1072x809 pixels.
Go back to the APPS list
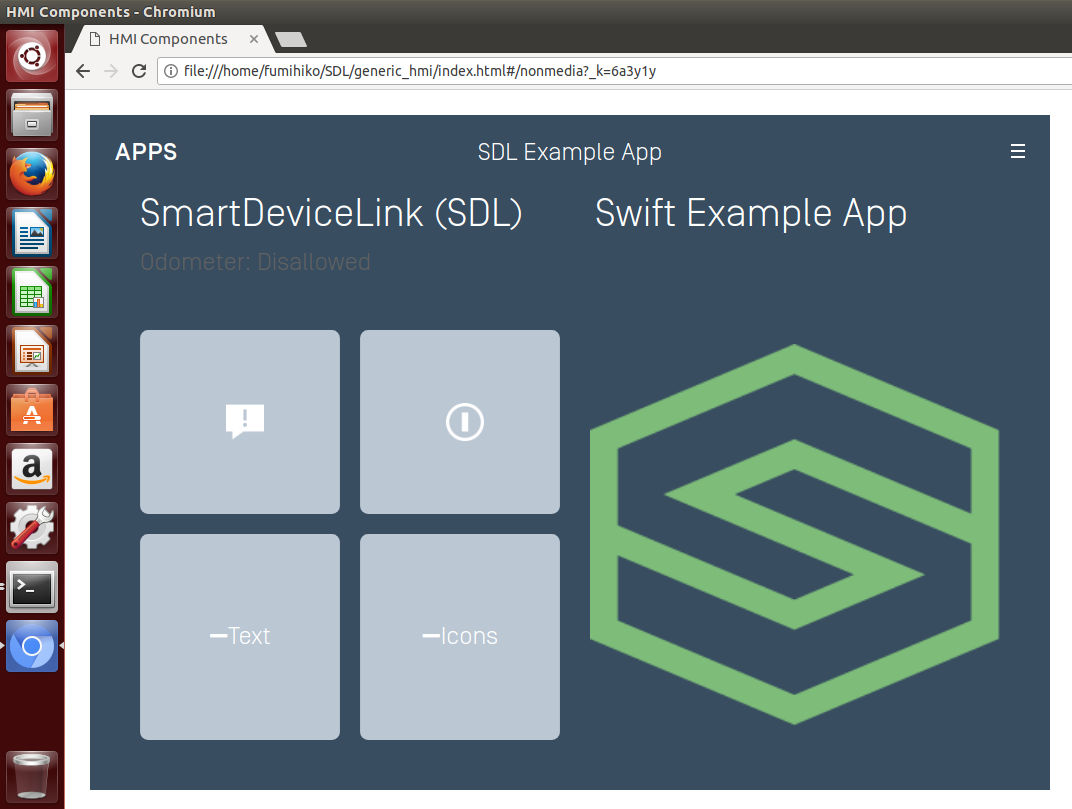click(x=146, y=152)
